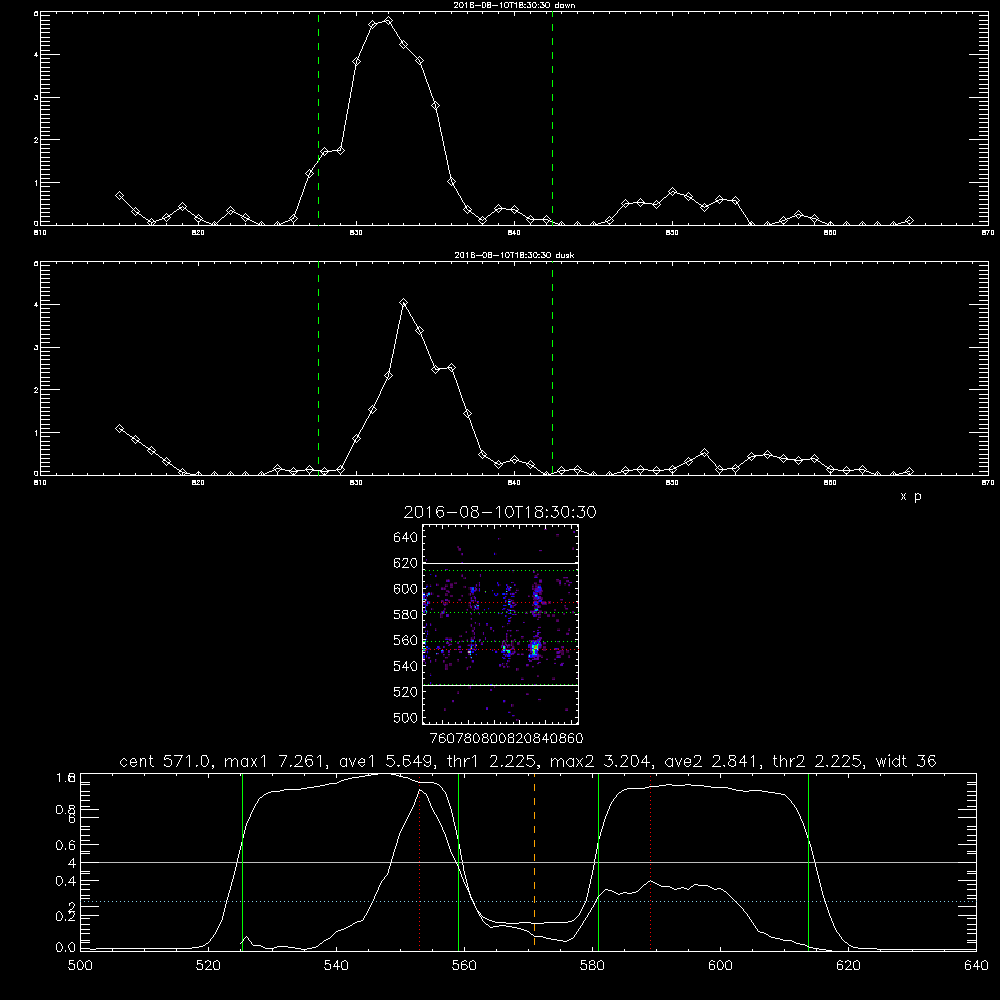Click the 'x p' axis label
Image resolution: width=1000 pixels, height=1000 pixels.
(x=911, y=496)
